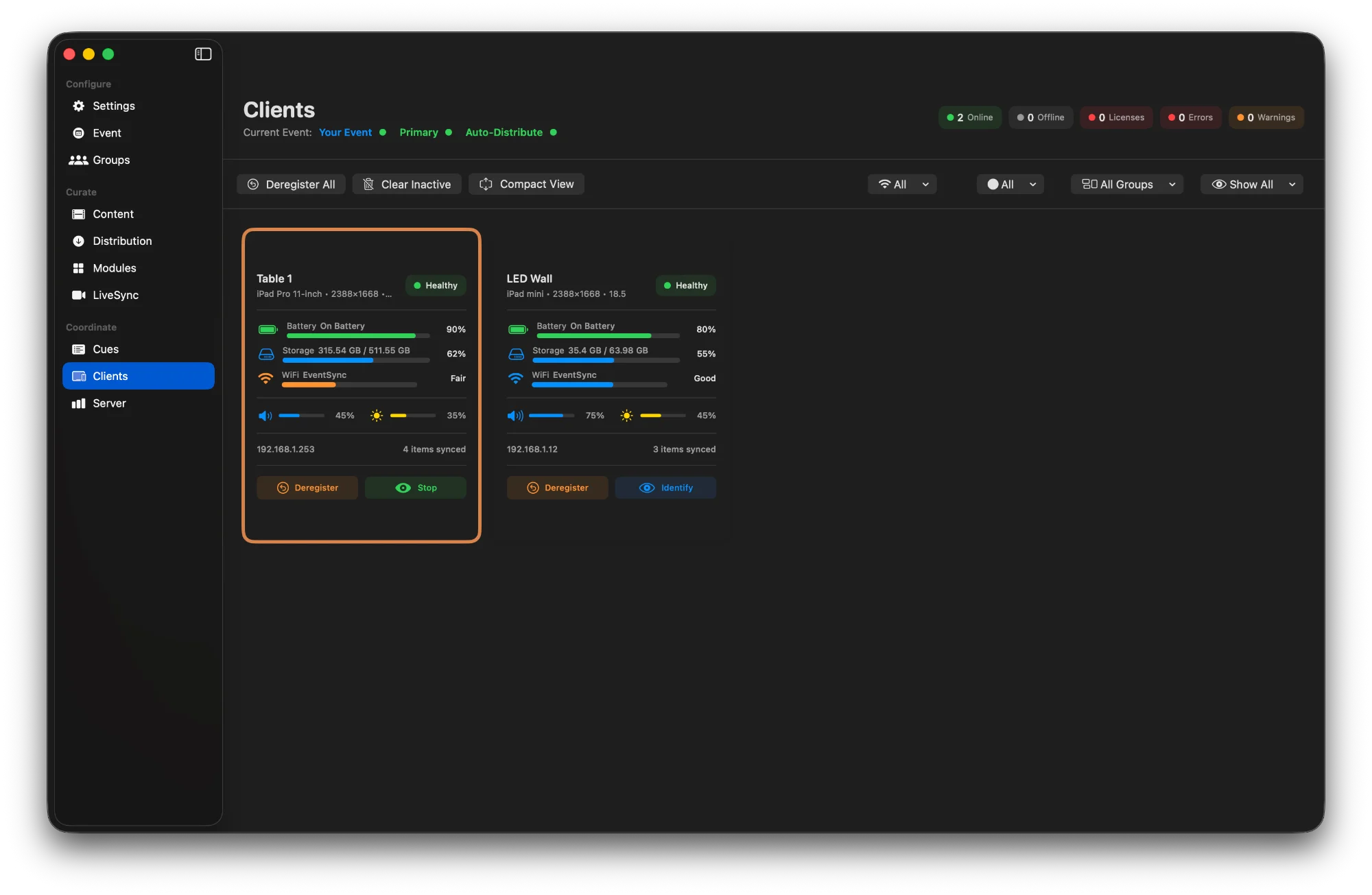Click the Distribution download icon
1372x895 pixels.
(78, 241)
